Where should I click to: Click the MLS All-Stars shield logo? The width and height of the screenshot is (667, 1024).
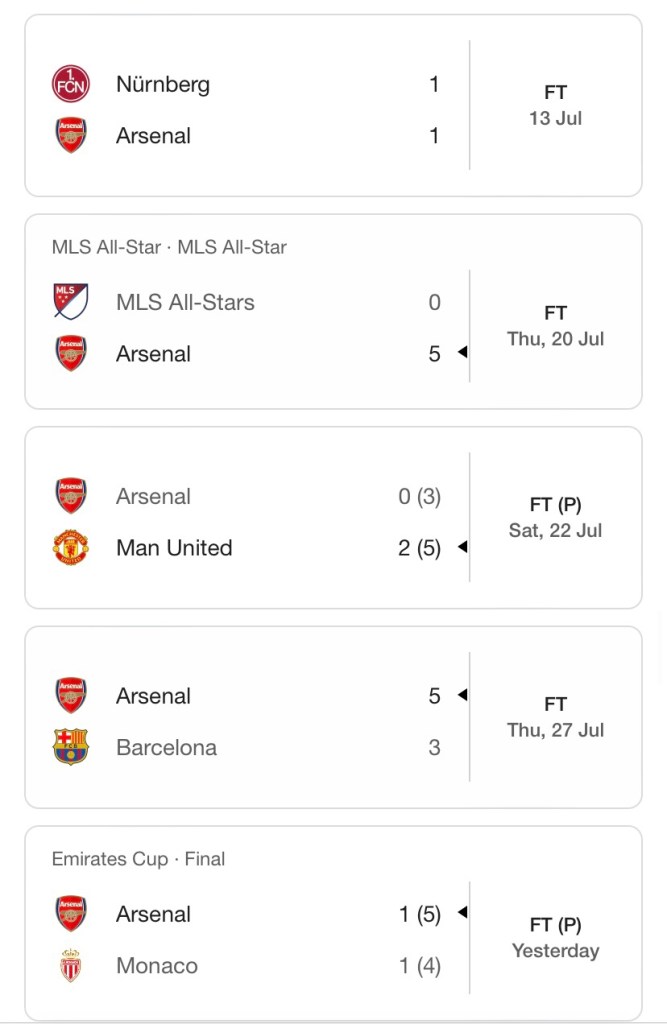click(x=70, y=302)
